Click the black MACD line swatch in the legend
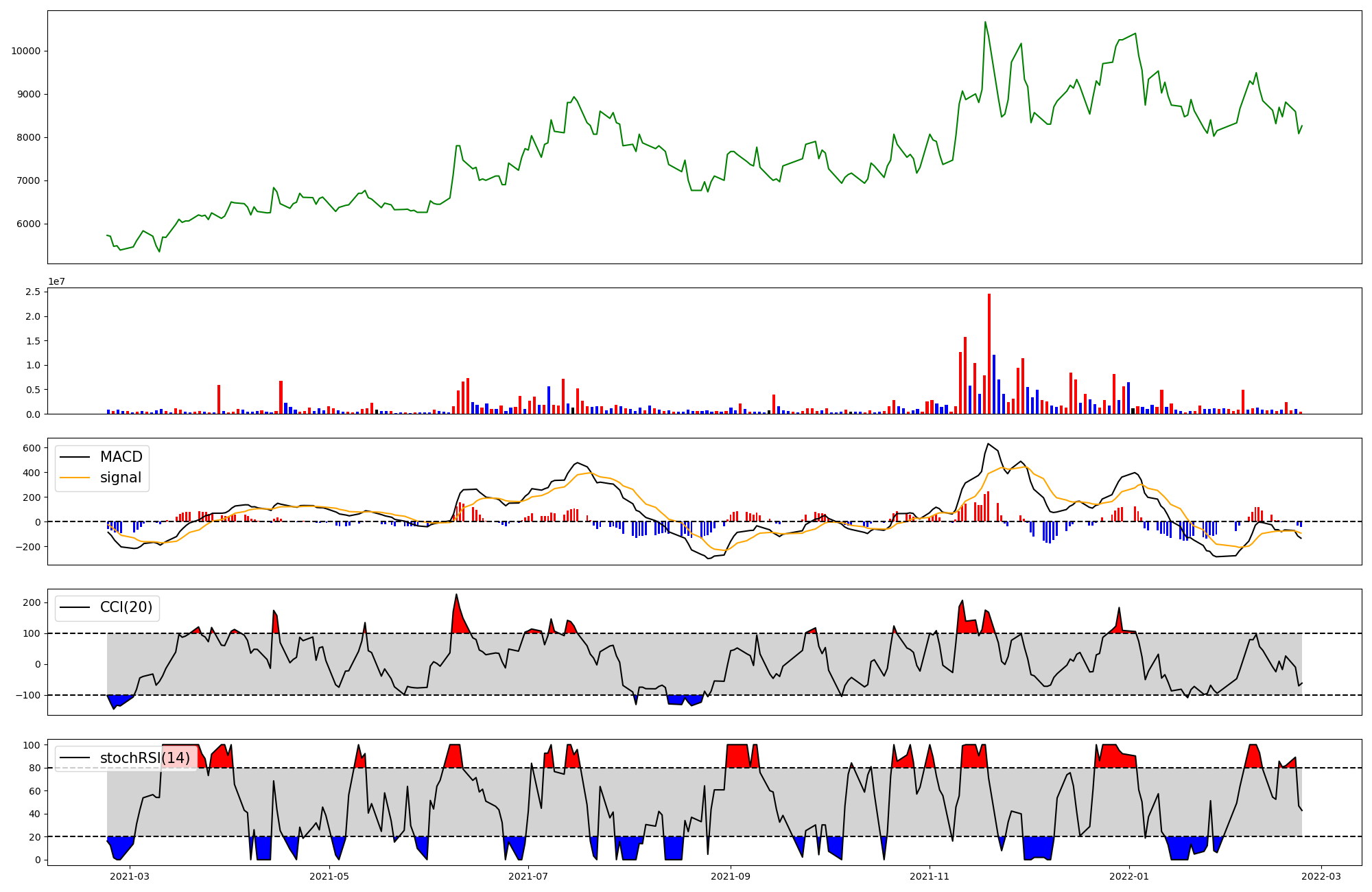 [x=75, y=457]
